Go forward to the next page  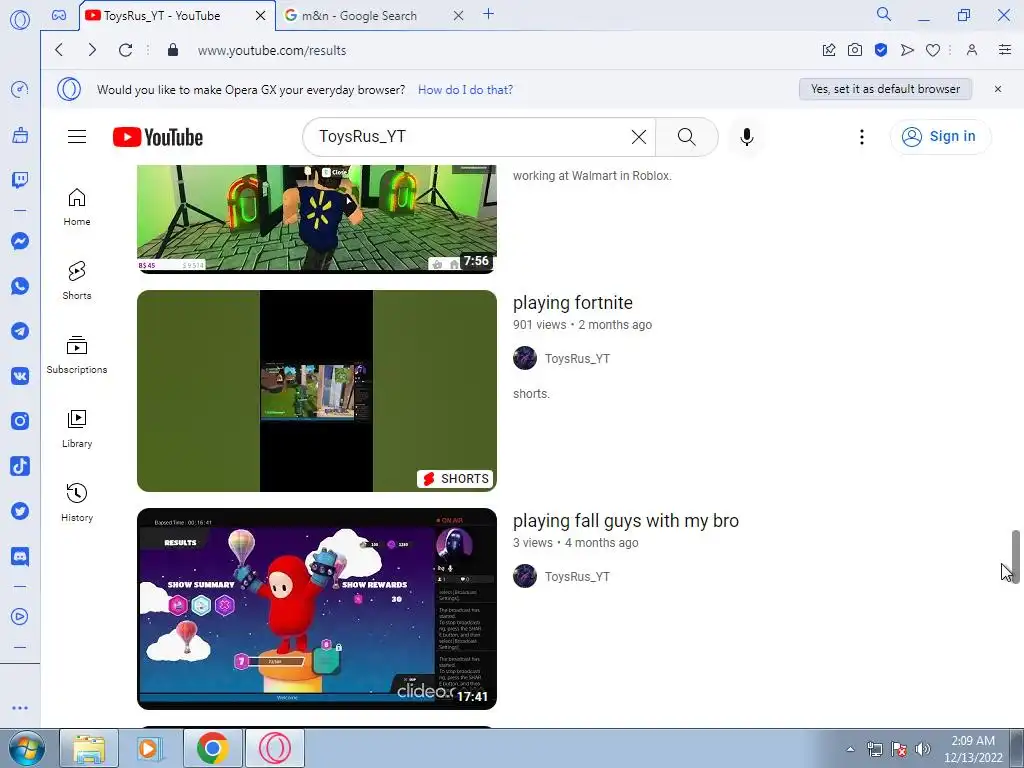click(92, 50)
